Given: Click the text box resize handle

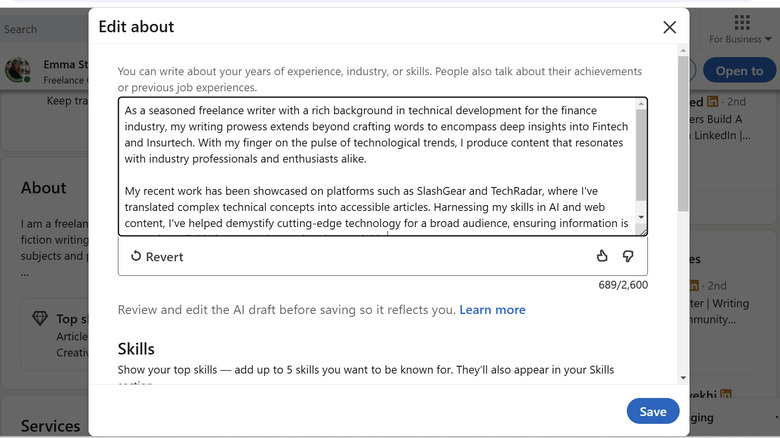Looking at the screenshot, I should [641, 231].
